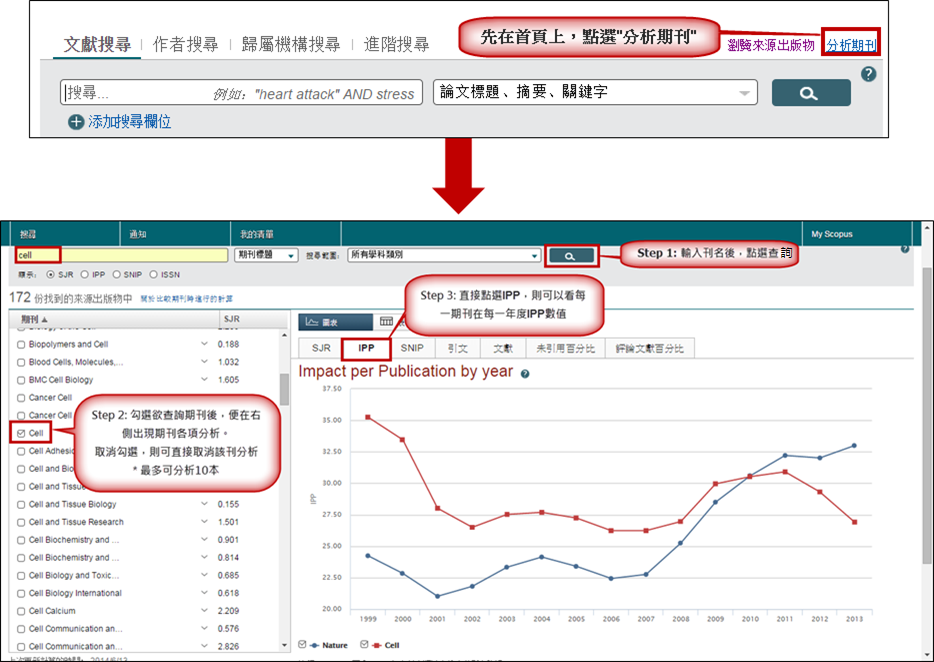The image size is (934, 662).
Task: Check the Cell and Tissue Research checkbox
Action: [21, 523]
